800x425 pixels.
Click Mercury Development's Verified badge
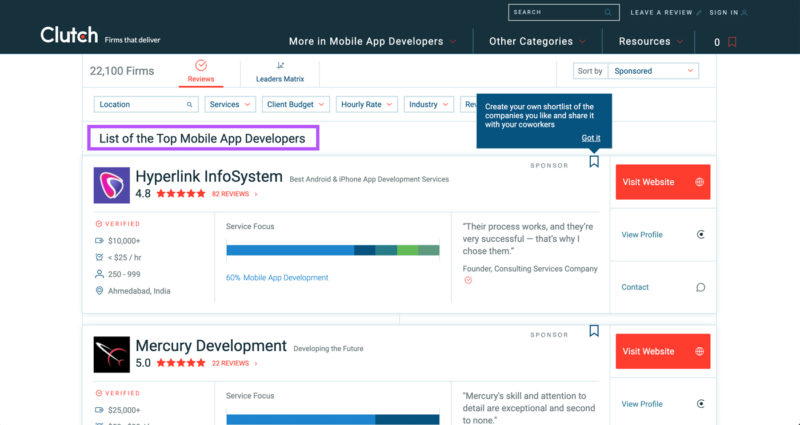click(118, 393)
